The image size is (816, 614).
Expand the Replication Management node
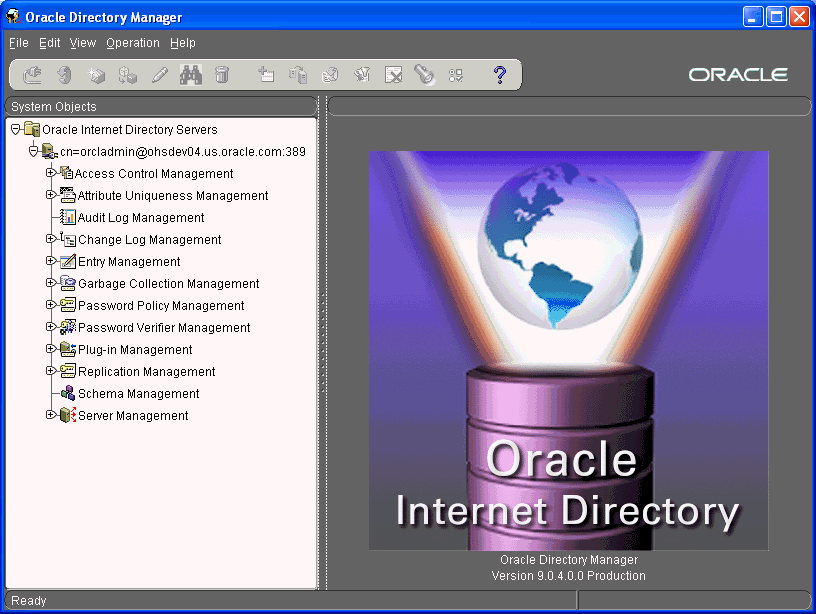(51, 371)
